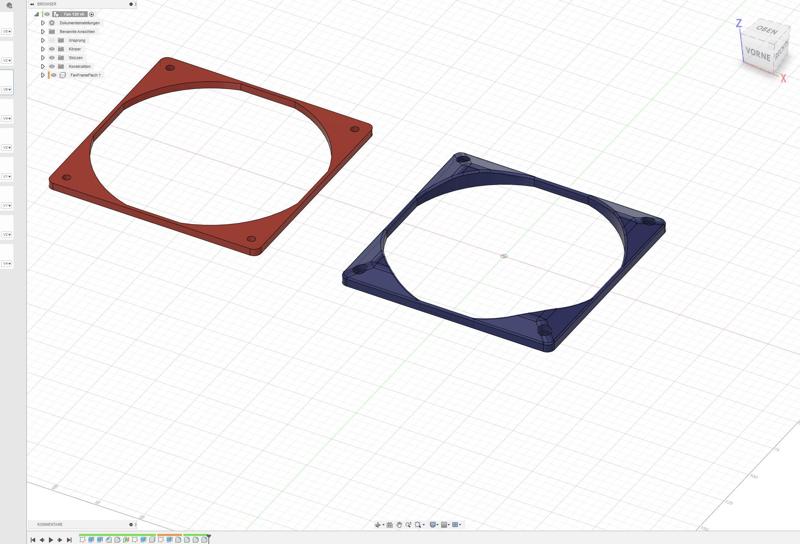Play the design timeline
The width and height of the screenshot is (800, 544).
point(51,540)
